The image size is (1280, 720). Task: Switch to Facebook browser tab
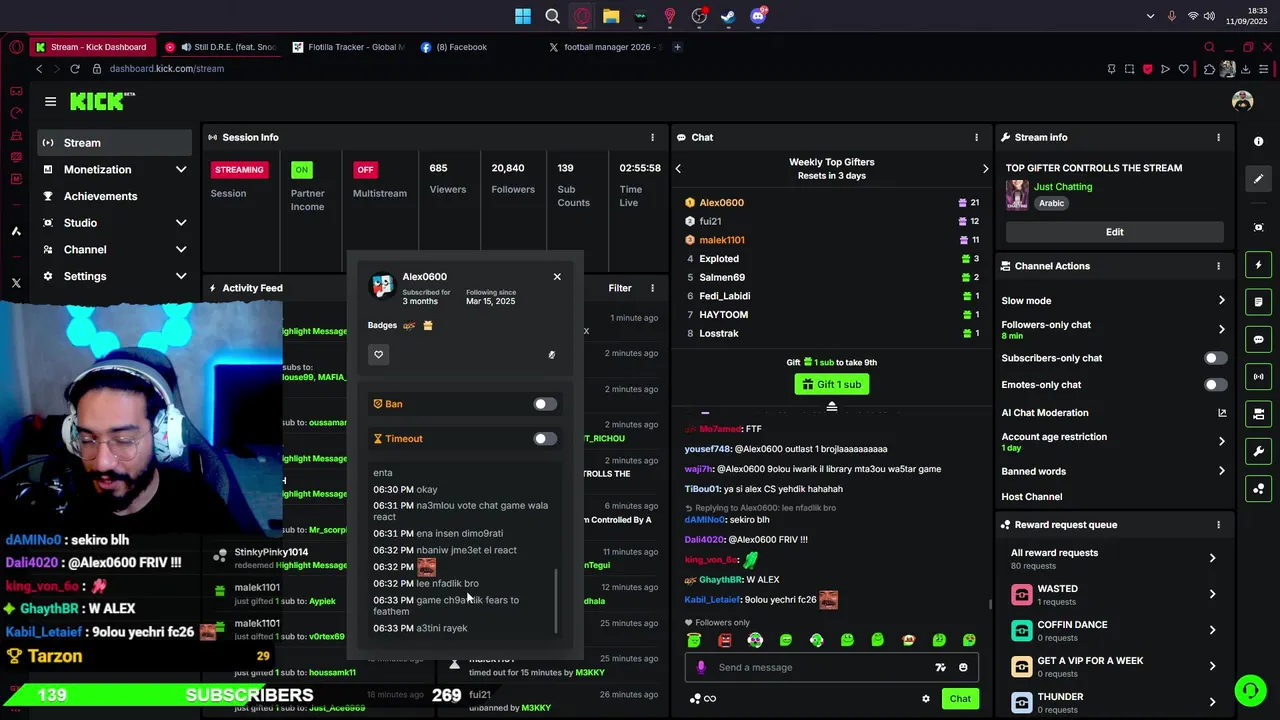pyautogui.click(x=476, y=47)
